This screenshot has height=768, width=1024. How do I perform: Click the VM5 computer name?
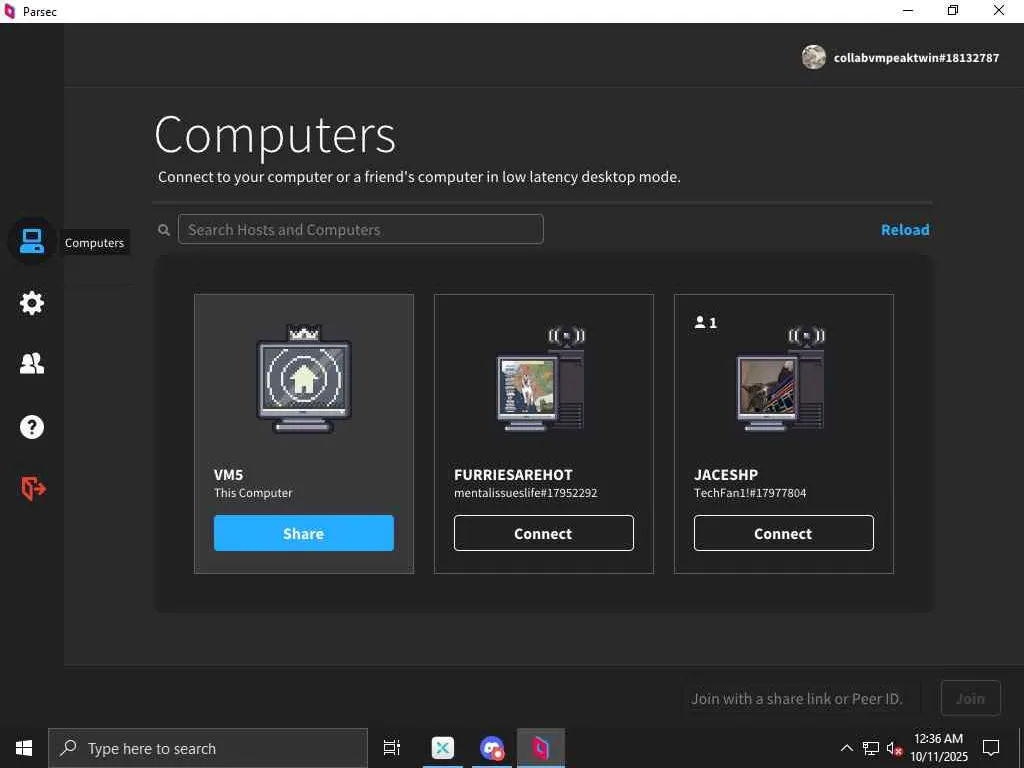[229, 475]
